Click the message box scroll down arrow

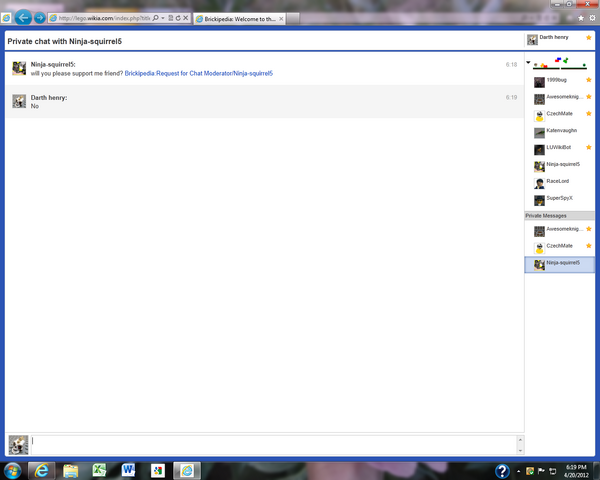pos(520,451)
